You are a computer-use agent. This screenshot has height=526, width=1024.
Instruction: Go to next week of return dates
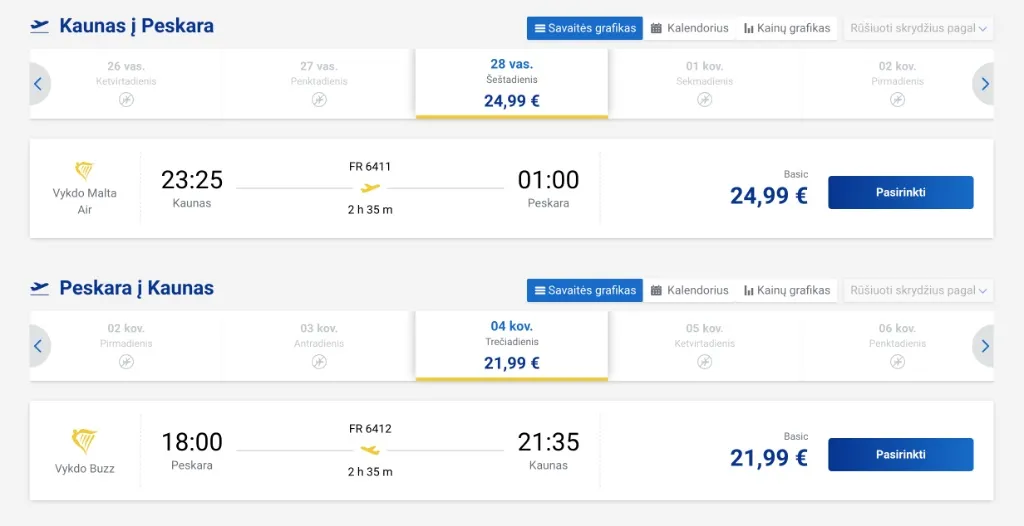coord(984,346)
